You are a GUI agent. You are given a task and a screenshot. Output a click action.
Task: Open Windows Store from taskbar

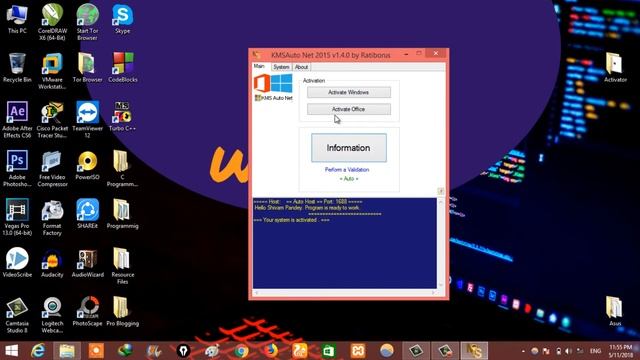(329, 351)
